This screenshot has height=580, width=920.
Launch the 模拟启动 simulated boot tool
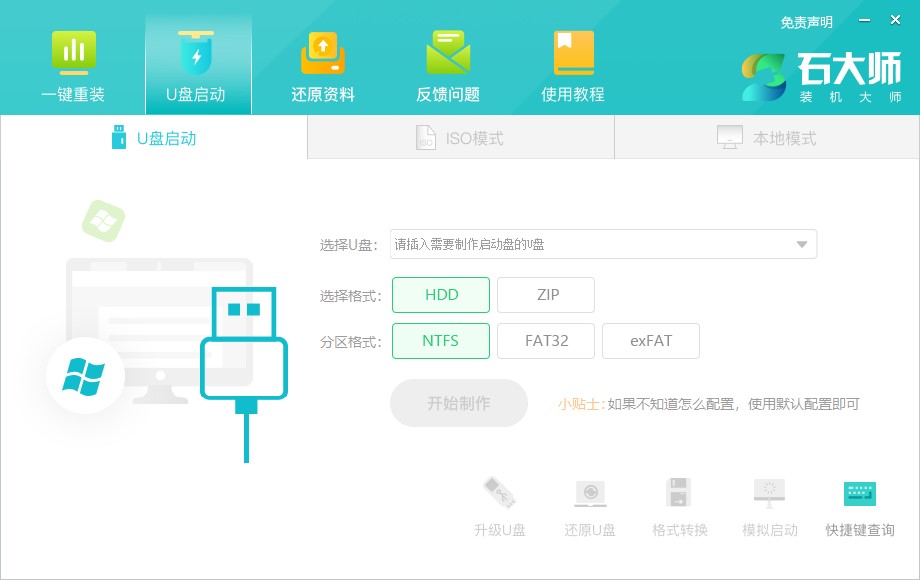(769, 507)
